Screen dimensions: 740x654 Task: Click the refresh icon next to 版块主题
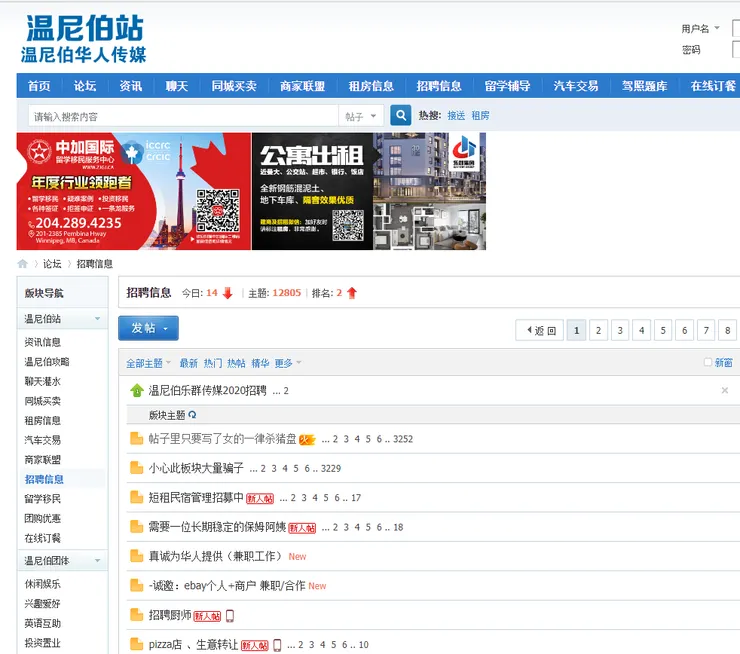point(192,415)
